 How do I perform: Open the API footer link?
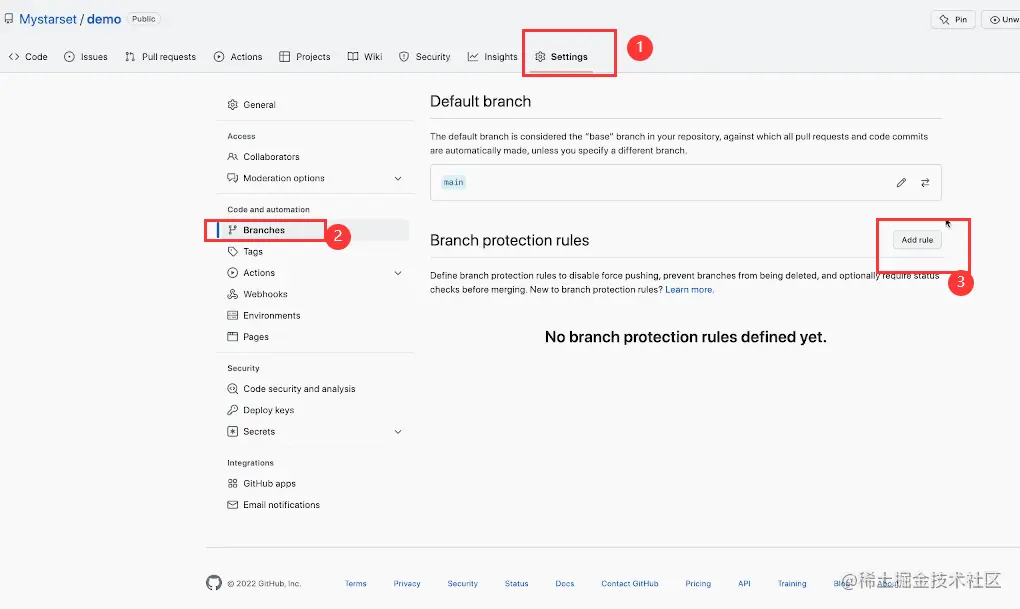pos(744,584)
